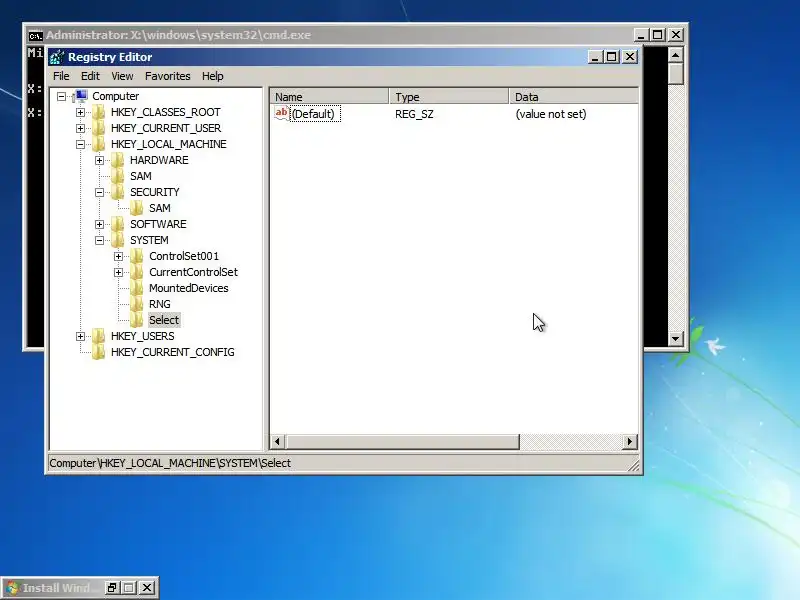Click the HKEY_CURRENT_CONFIG folder icon
Screen dimensions: 800x600
98,352
